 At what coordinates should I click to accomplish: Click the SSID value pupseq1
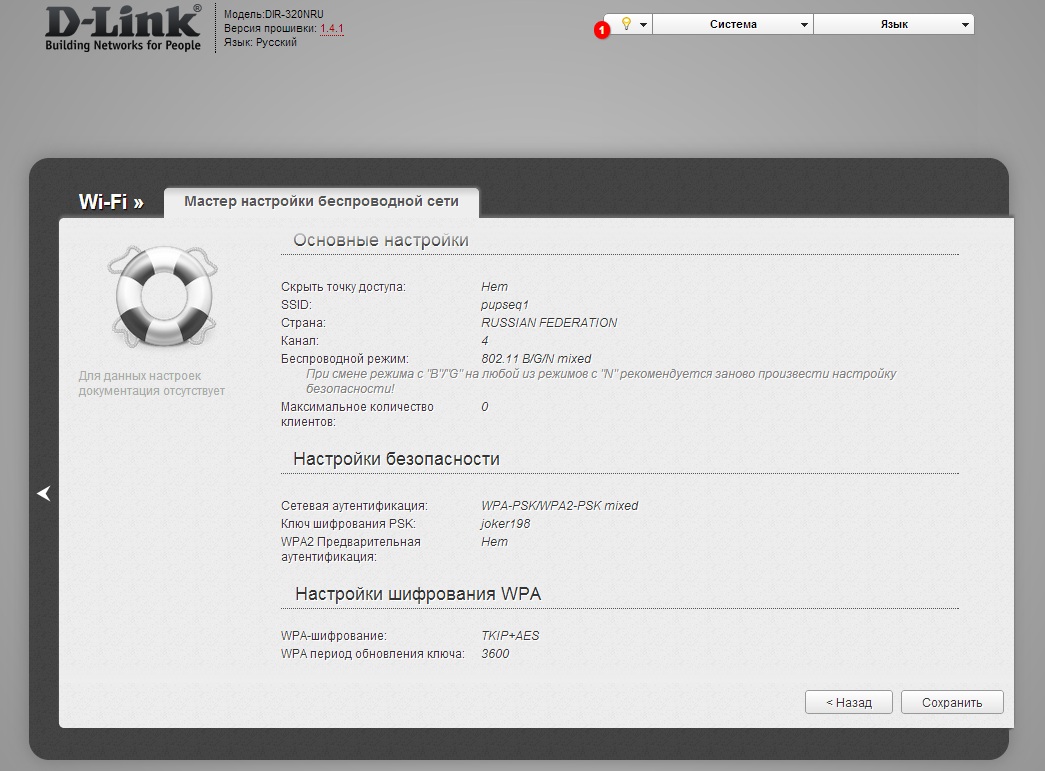coord(504,305)
